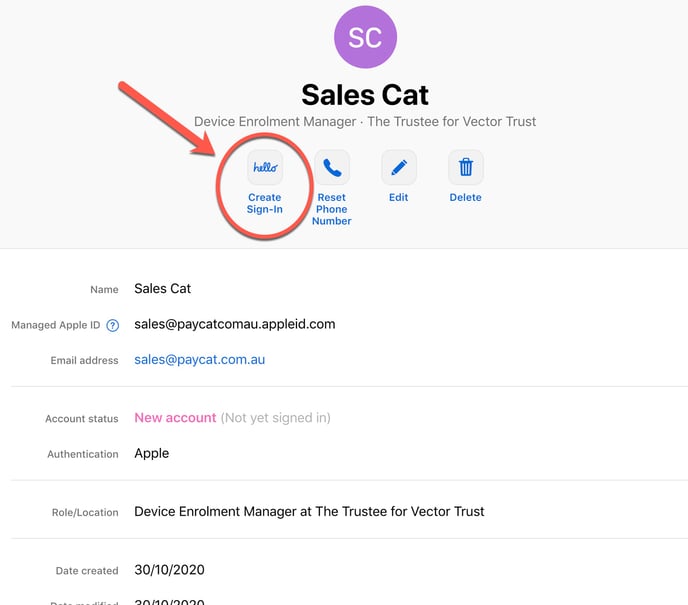This screenshot has height=605, width=688.
Task: Select the "Reset Phone Number" text label
Action: [x=332, y=209]
